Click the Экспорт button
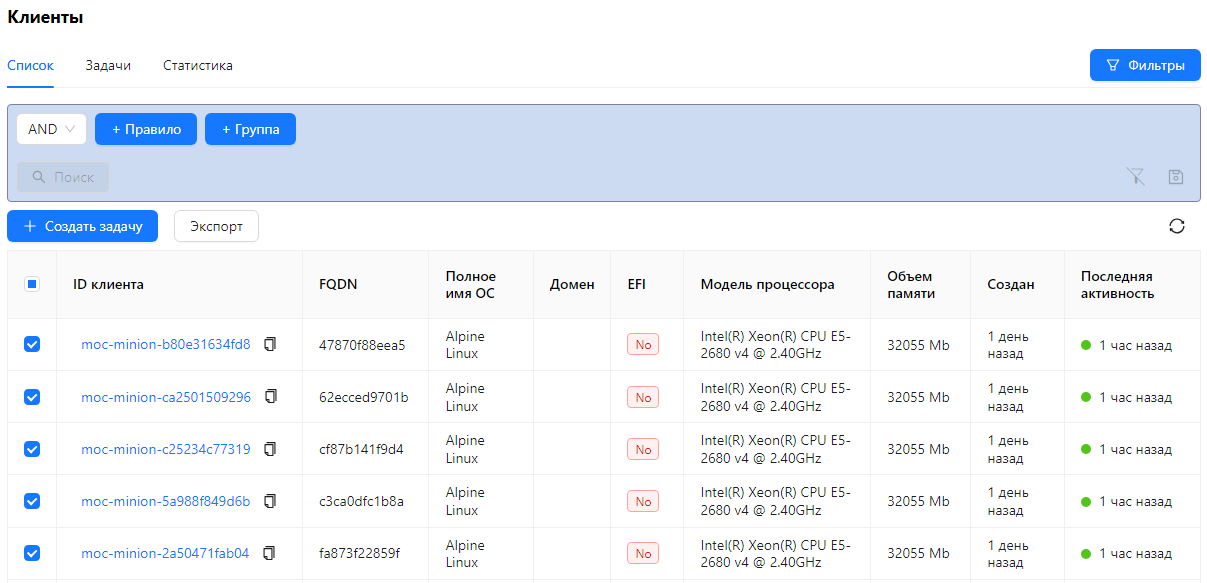 tap(216, 226)
